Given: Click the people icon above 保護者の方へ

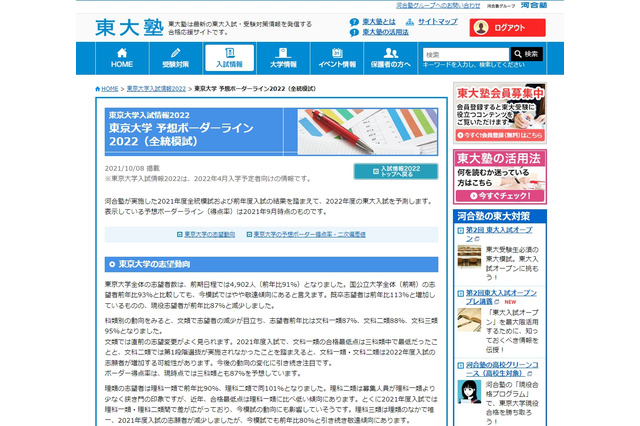Looking at the screenshot, I should (391, 53).
